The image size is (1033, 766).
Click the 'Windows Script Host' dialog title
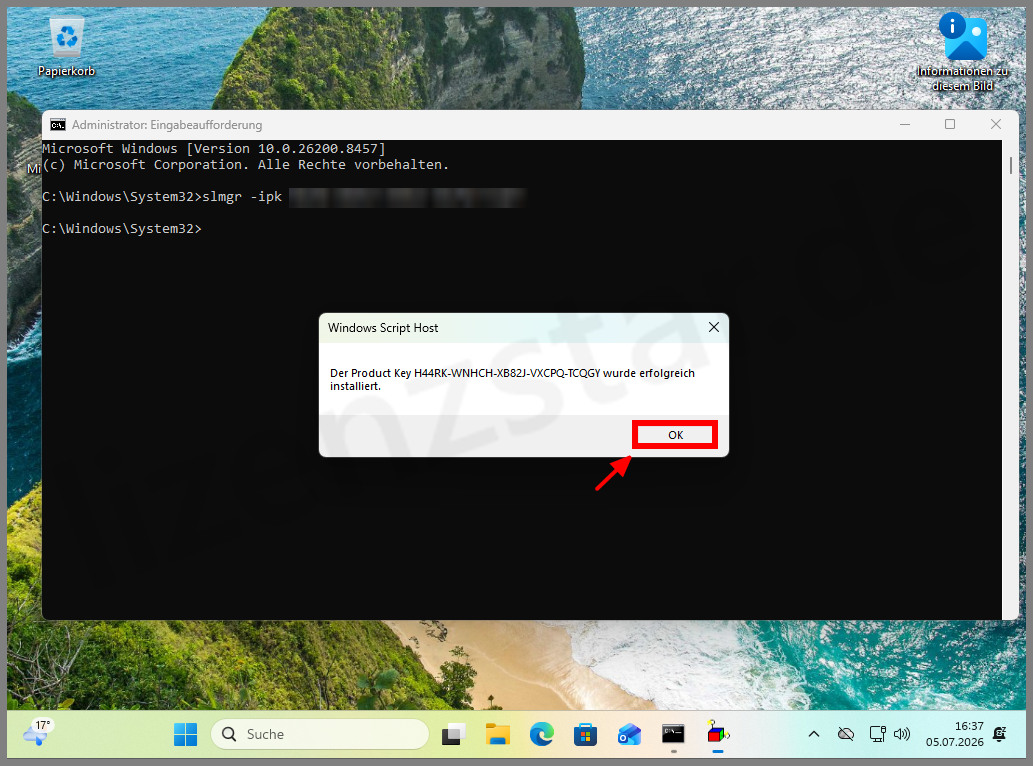coord(383,328)
